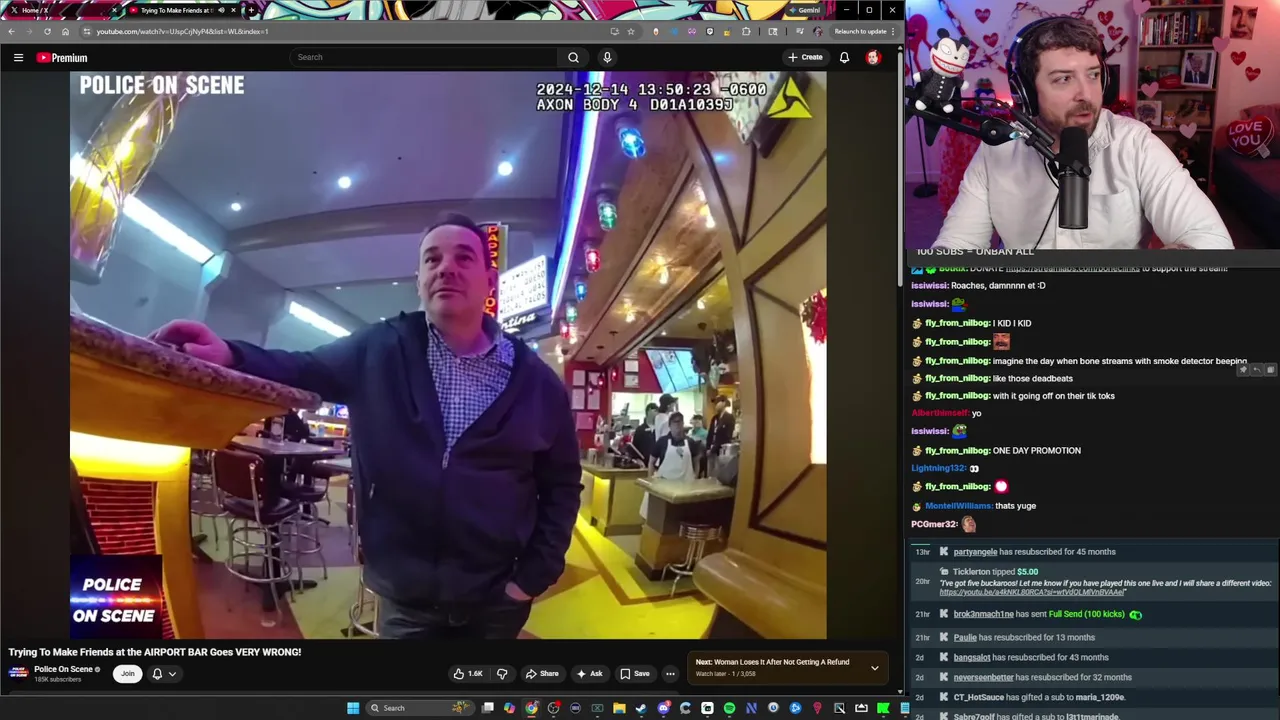
Task: Go to the YouTube Premium home logo
Action: pyautogui.click(x=62, y=57)
